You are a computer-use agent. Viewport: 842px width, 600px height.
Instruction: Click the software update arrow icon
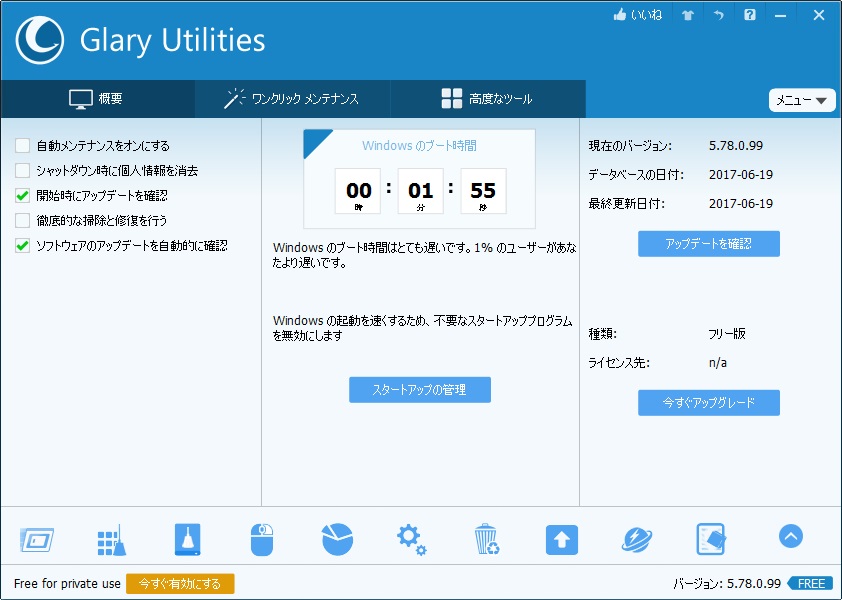pyautogui.click(x=561, y=537)
